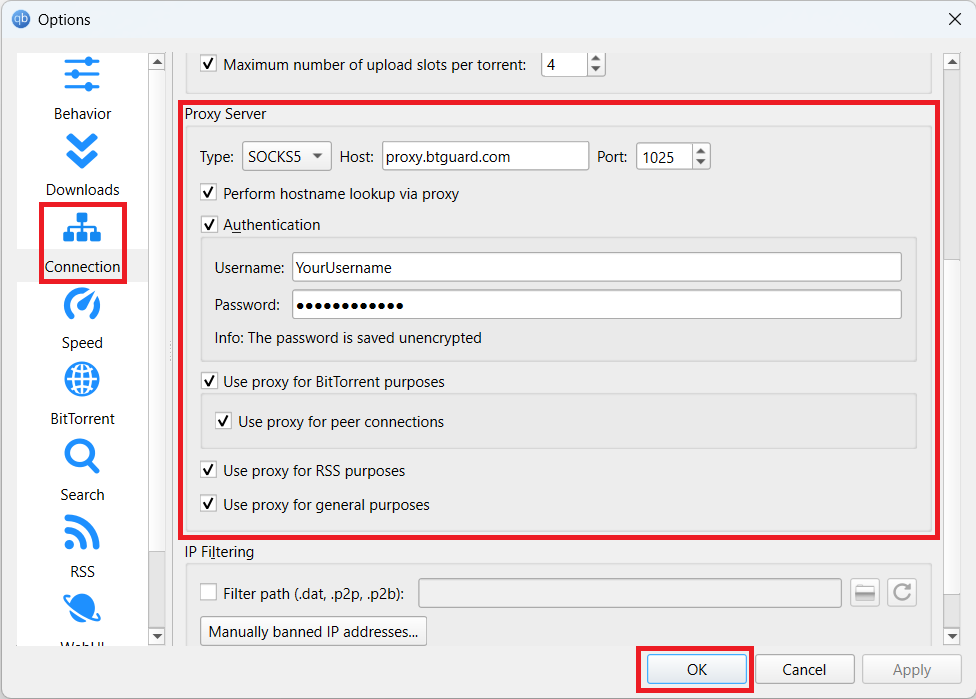This screenshot has height=699, width=976.
Task: Open the BitTorrent globe icon
Action: [82, 382]
